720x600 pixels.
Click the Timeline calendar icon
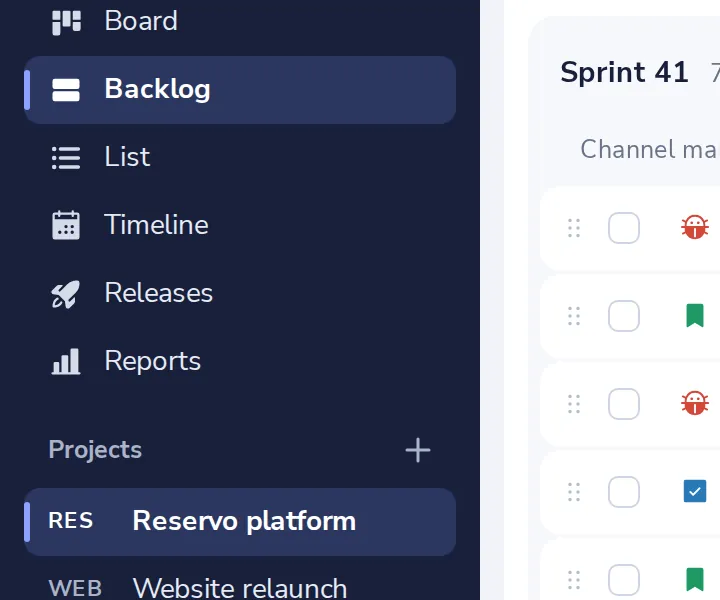point(66,225)
